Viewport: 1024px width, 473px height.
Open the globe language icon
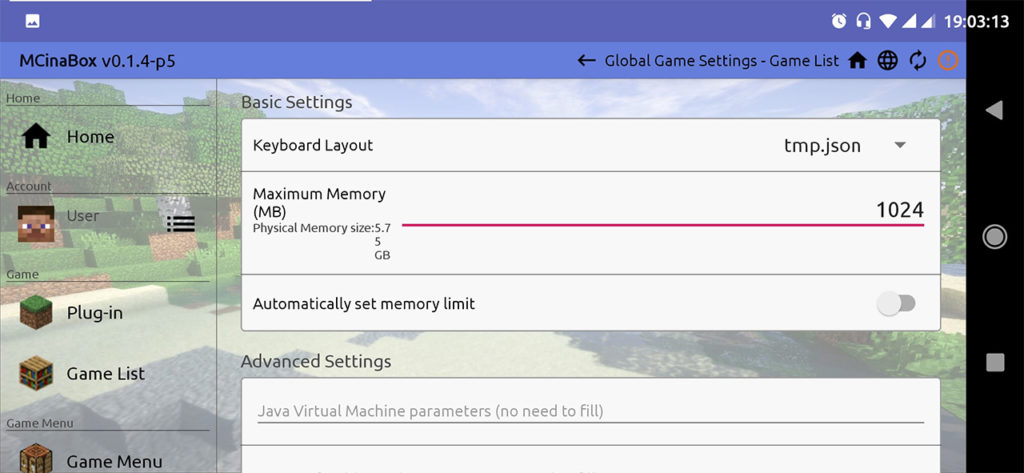pyautogui.click(x=887, y=61)
